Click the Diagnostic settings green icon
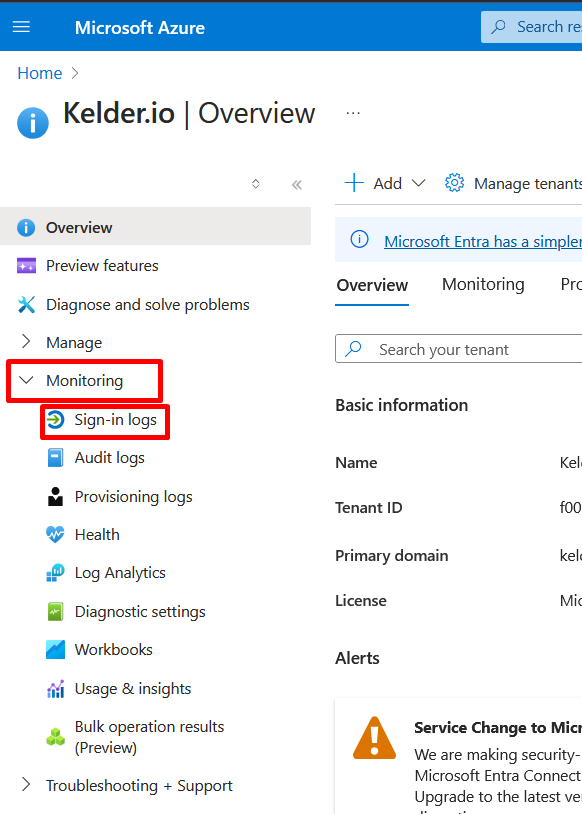This screenshot has height=814, width=582. coord(56,612)
